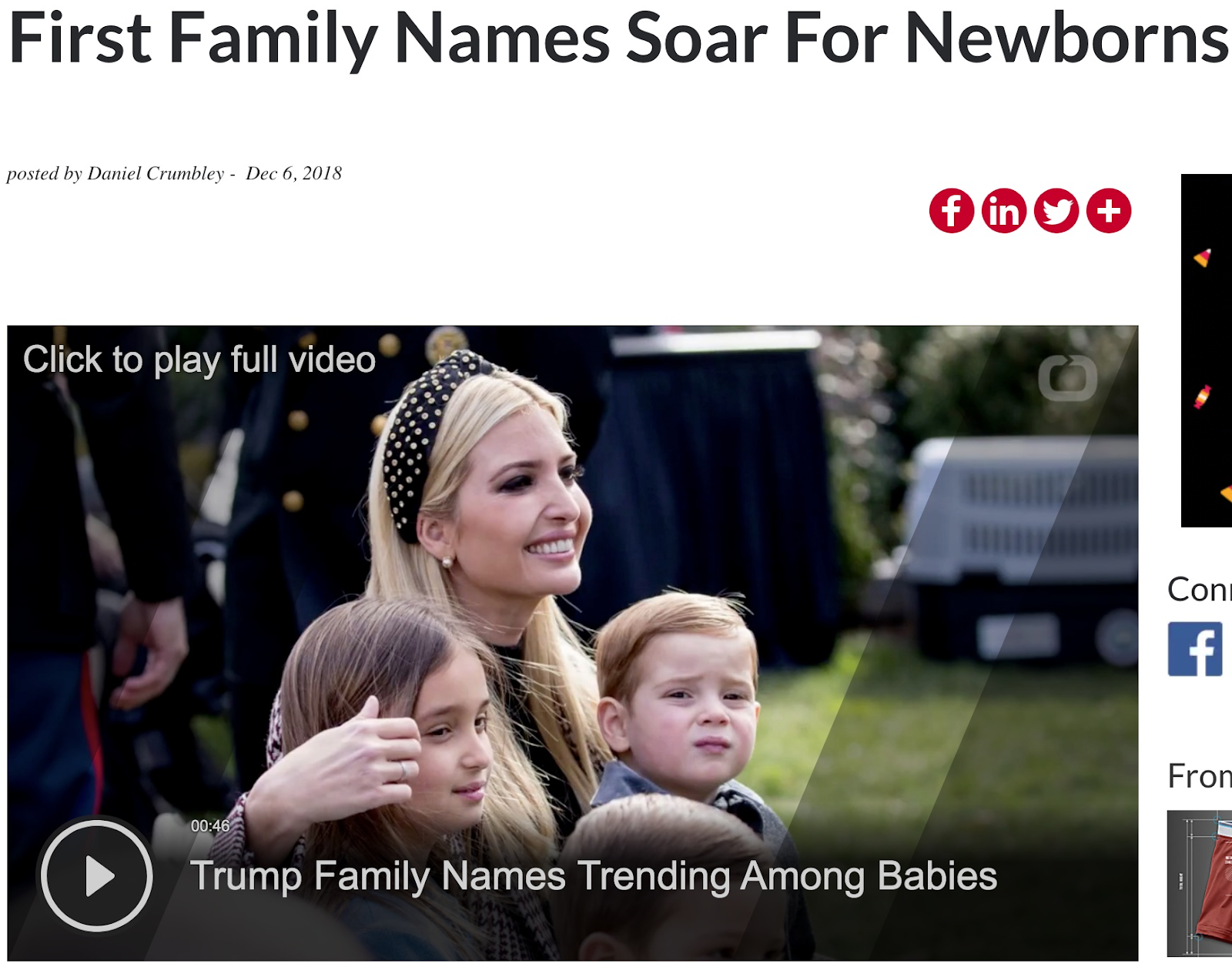Click the Connect sidebar heading
The height and width of the screenshot is (977, 1232).
coord(1200,589)
